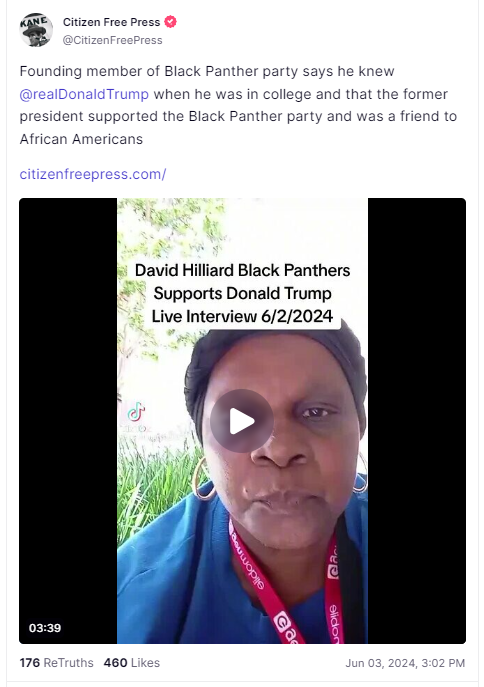Viewport: 484px width, 687px height.
Task: Click the black bar right of video
Action: point(417,421)
